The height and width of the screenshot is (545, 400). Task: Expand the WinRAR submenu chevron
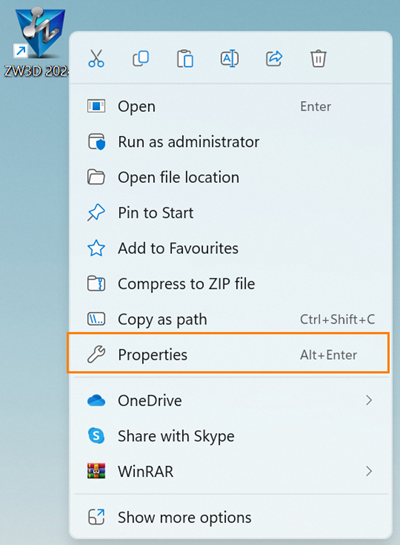[x=369, y=471]
